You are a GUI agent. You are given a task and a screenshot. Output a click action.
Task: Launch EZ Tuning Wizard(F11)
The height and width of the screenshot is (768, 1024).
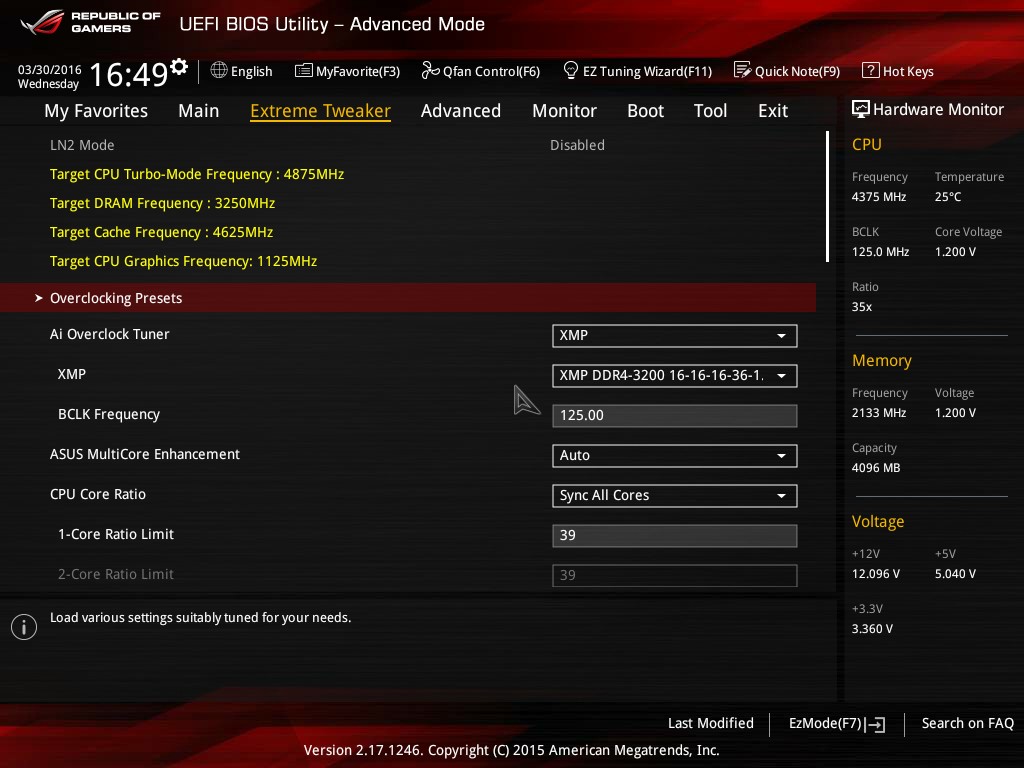[x=637, y=71]
